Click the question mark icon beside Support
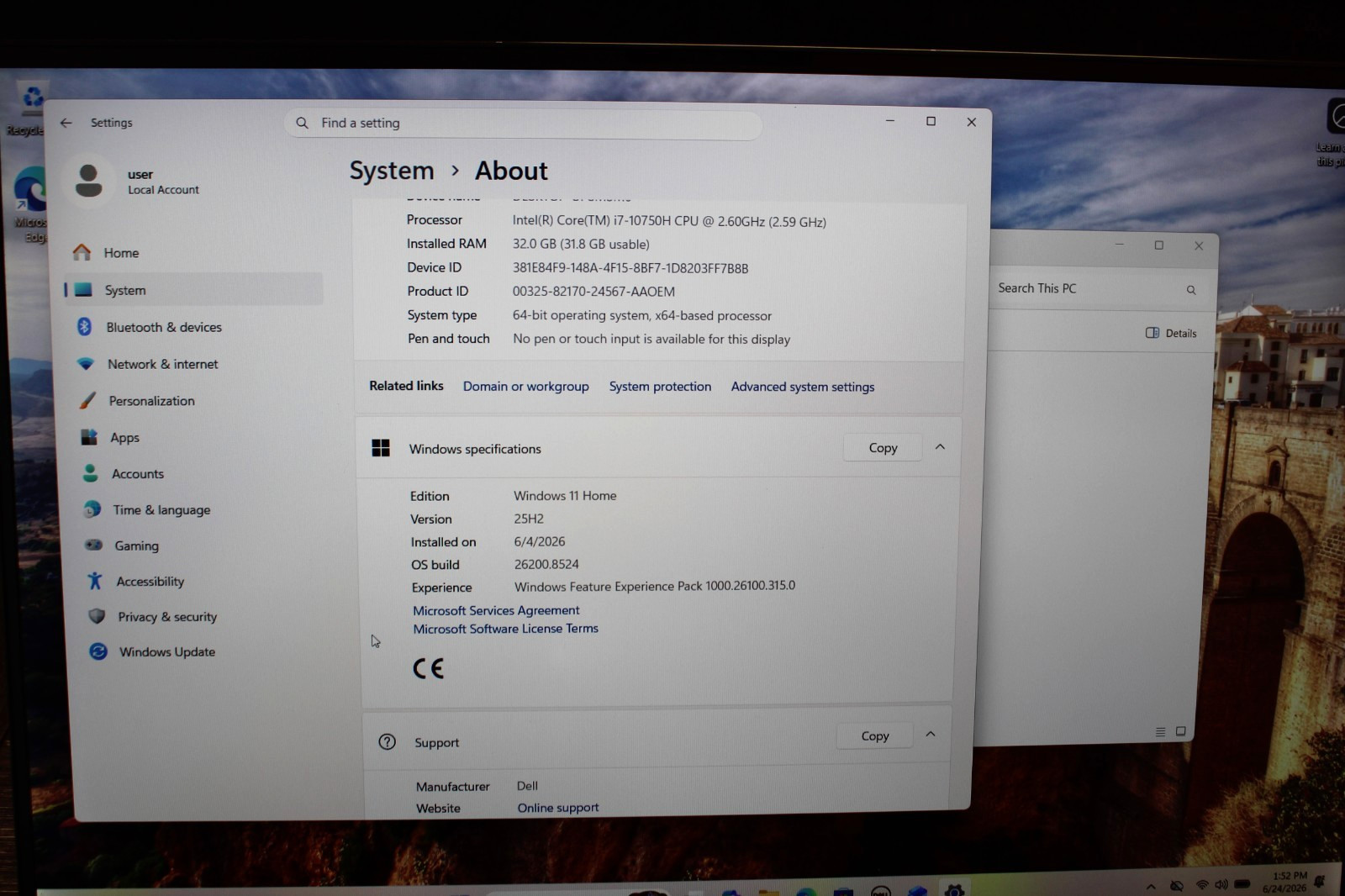Viewport: 1345px width, 896px height. coord(387,741)
